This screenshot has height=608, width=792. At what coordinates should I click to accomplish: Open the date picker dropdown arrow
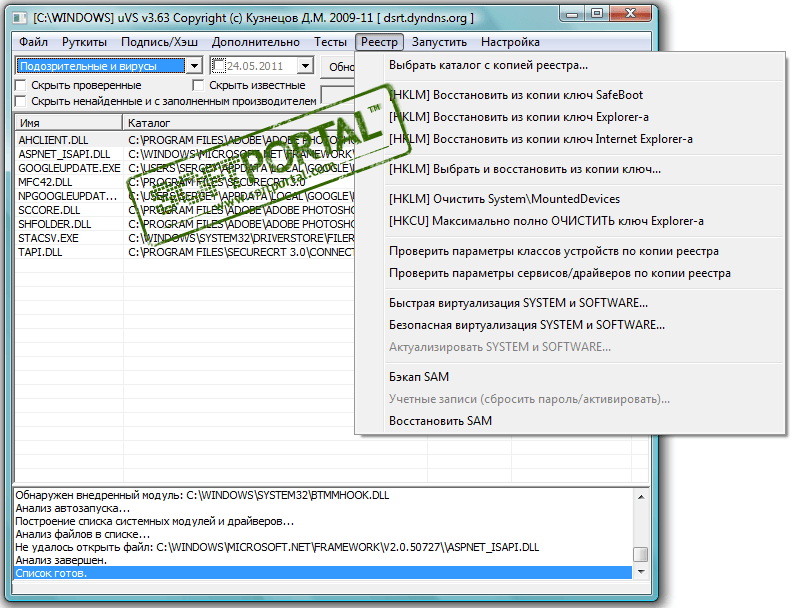click(305, 66)
